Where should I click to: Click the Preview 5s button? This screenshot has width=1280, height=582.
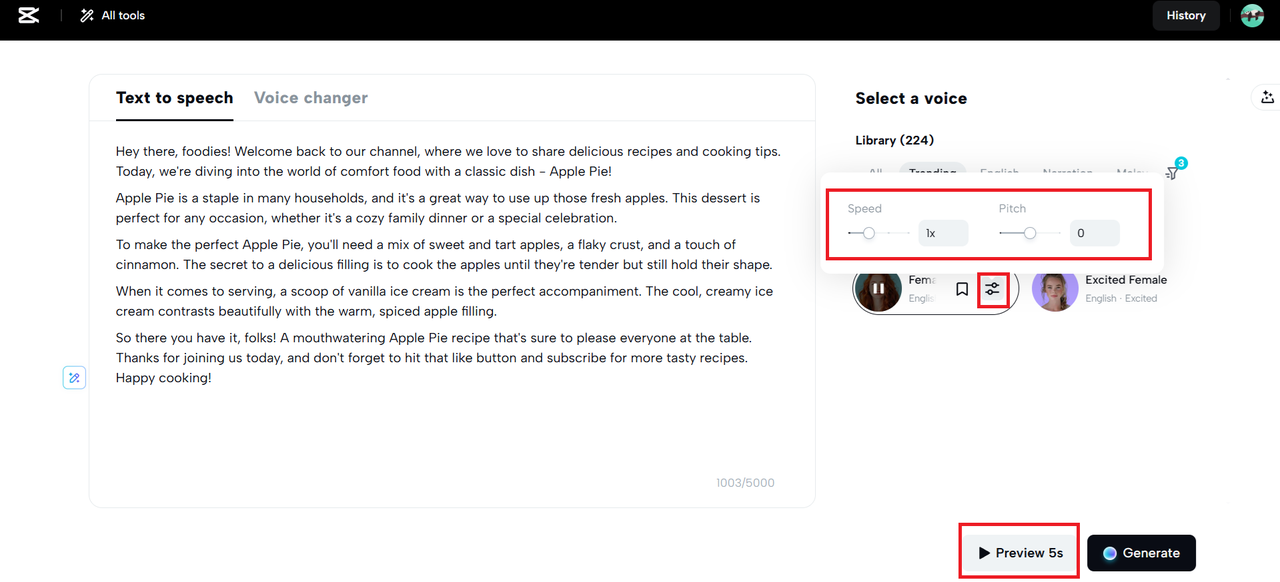tap(1020, 553)
